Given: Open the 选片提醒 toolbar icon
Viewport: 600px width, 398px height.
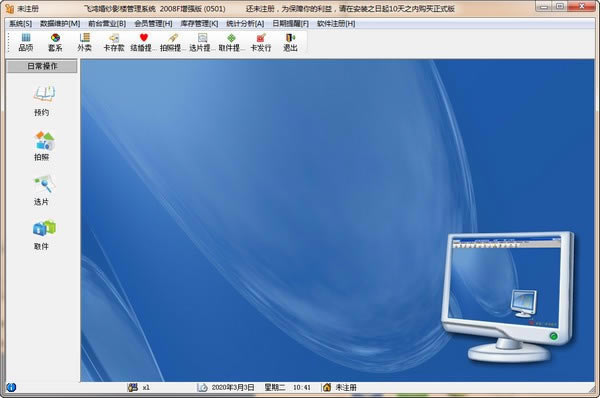Looking at the screenshot, I should click(202, 42).
